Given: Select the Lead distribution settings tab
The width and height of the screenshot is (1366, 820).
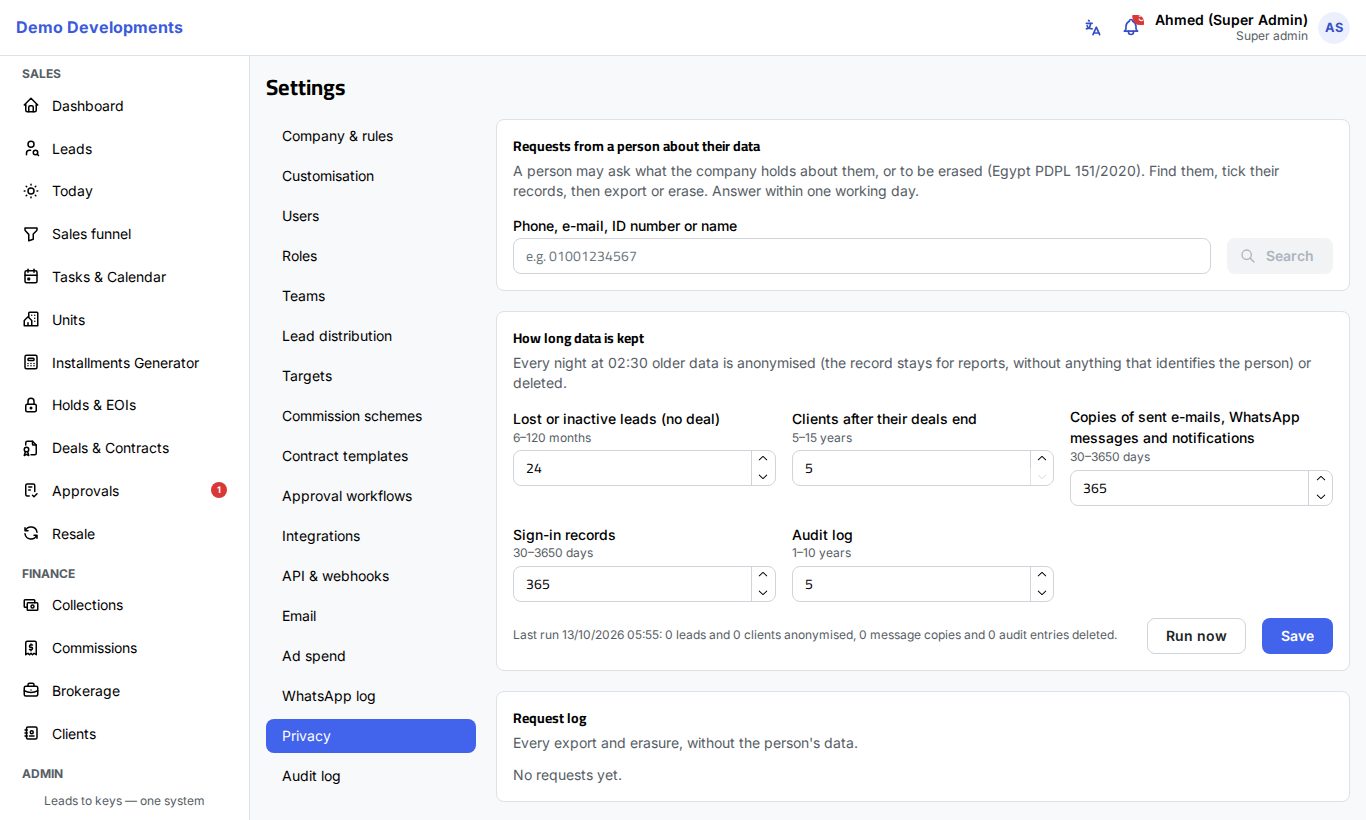Looking at the screenshot, I should [371, 336].
